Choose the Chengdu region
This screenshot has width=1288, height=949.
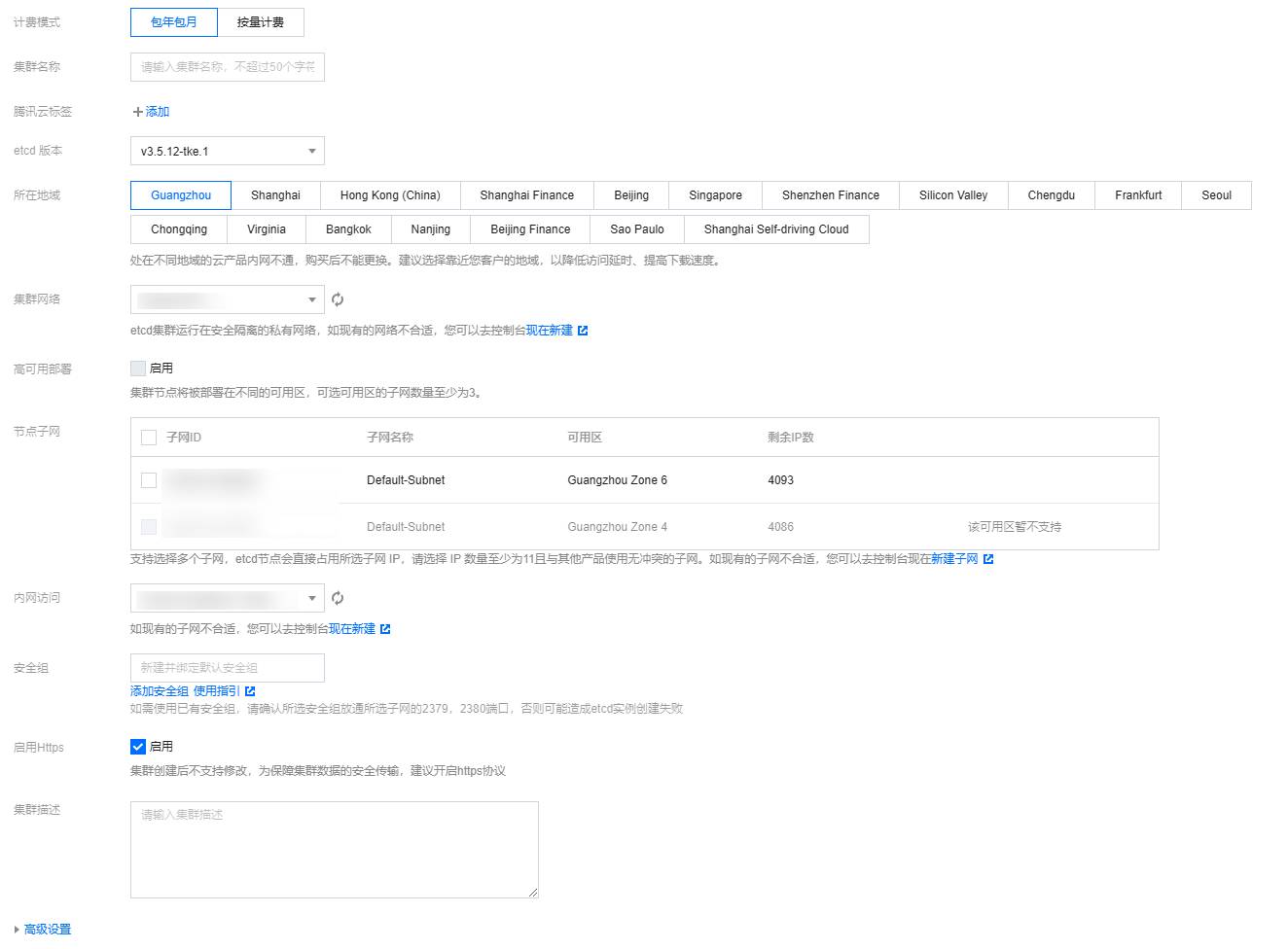pyautogui.click(x=1052, y=195)
